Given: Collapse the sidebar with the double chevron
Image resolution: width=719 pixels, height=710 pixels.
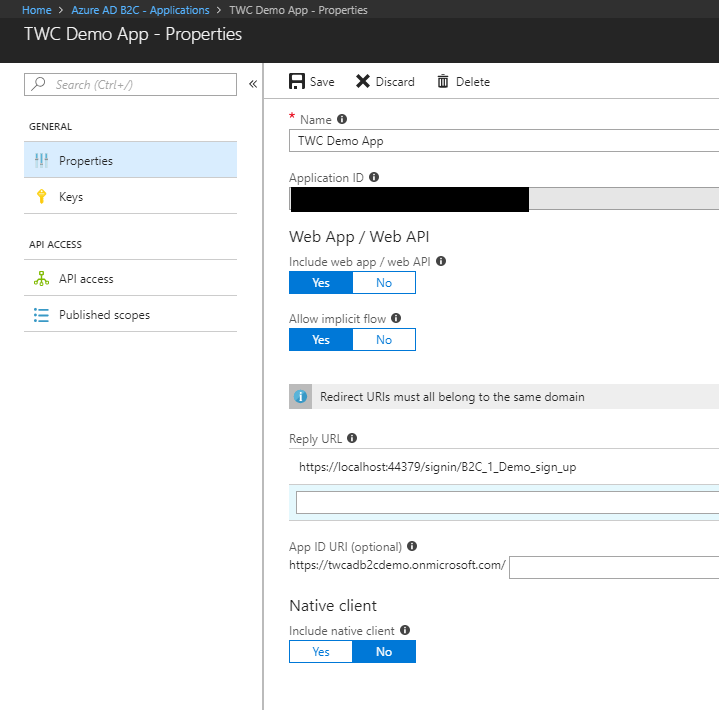Looking at the screenshot, I should [x=253, y=84].
